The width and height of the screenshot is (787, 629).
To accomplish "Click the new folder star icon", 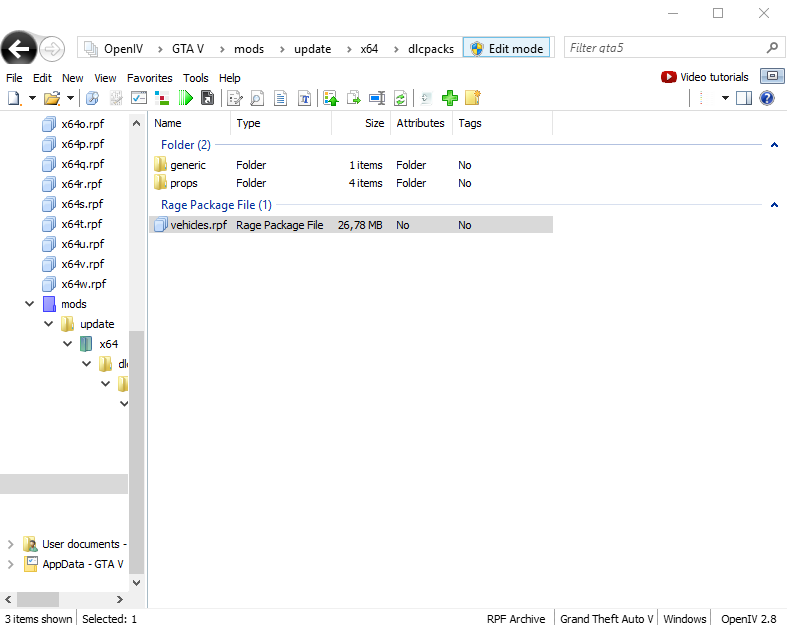I will click(473, 98).
